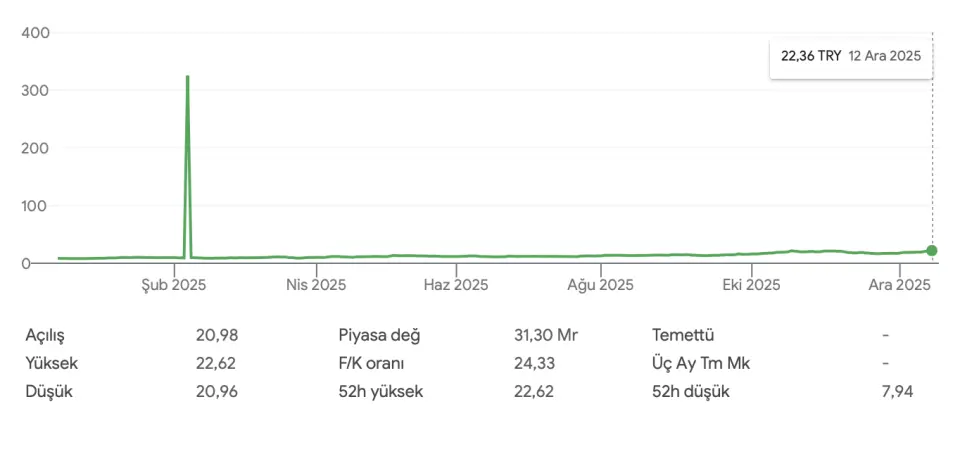Click the Yüksek value 22,62
Image resolution: width=960 pixels, height=466 pixels.
pos(217,363)
